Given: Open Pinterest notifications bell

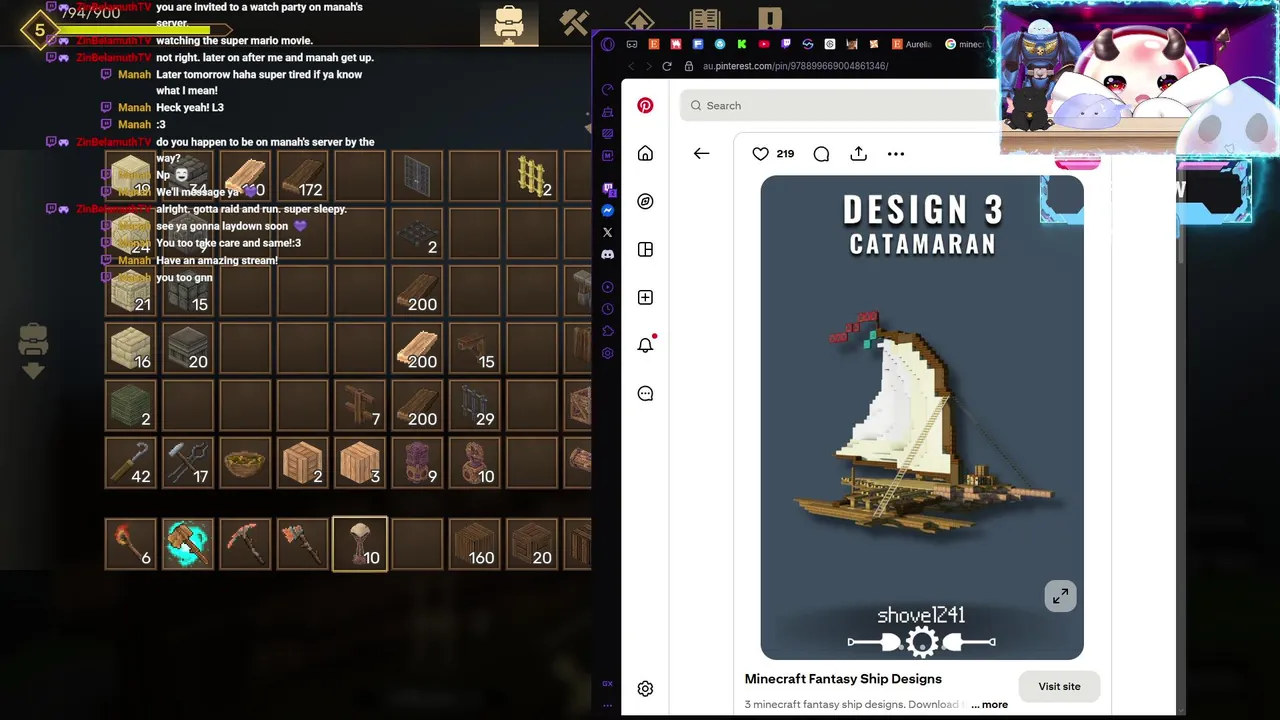Looking at the screenshot, I should coord(645,345).
